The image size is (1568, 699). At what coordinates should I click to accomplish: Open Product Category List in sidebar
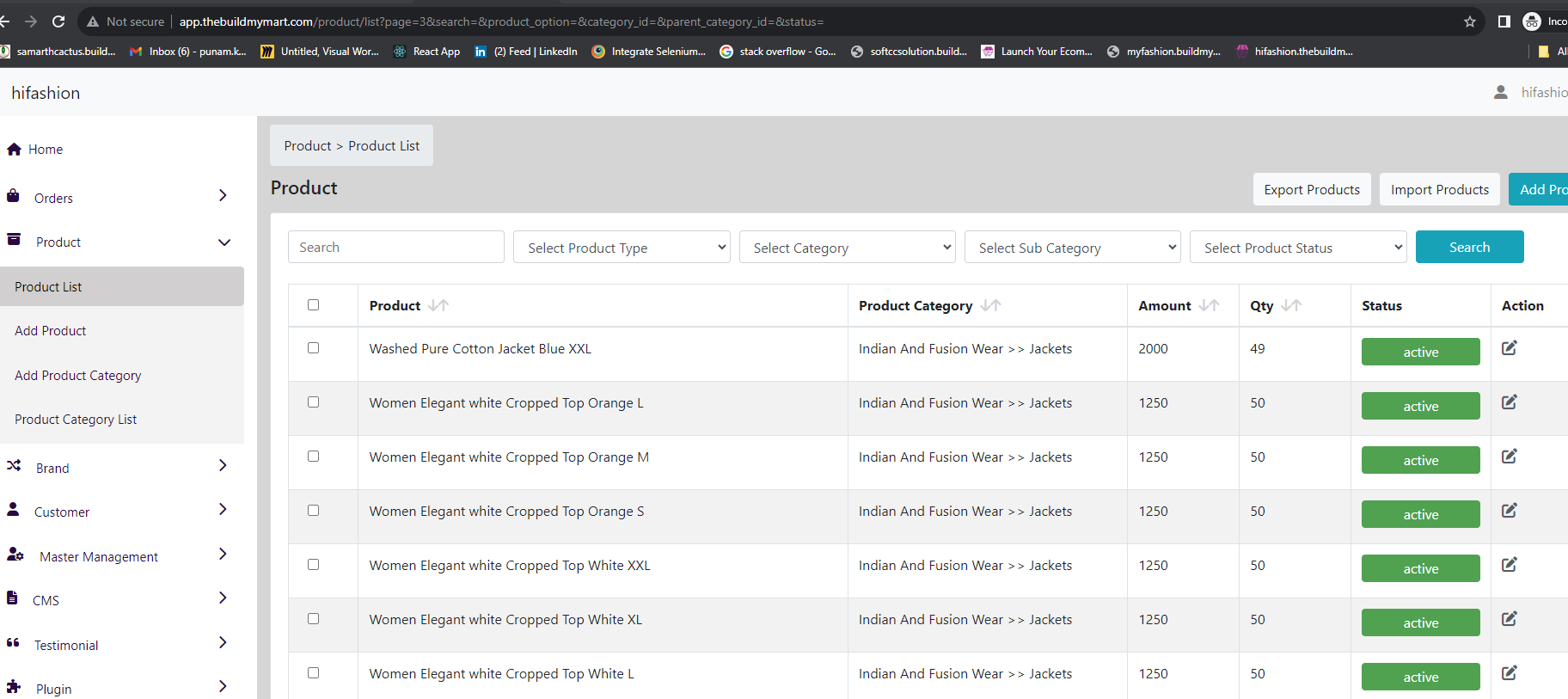76,420
